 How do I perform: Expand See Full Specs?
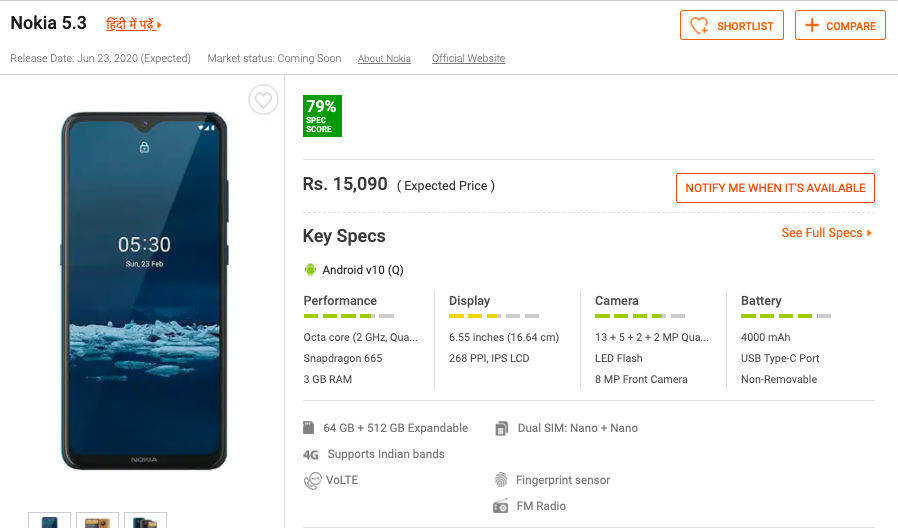(826, 233)
